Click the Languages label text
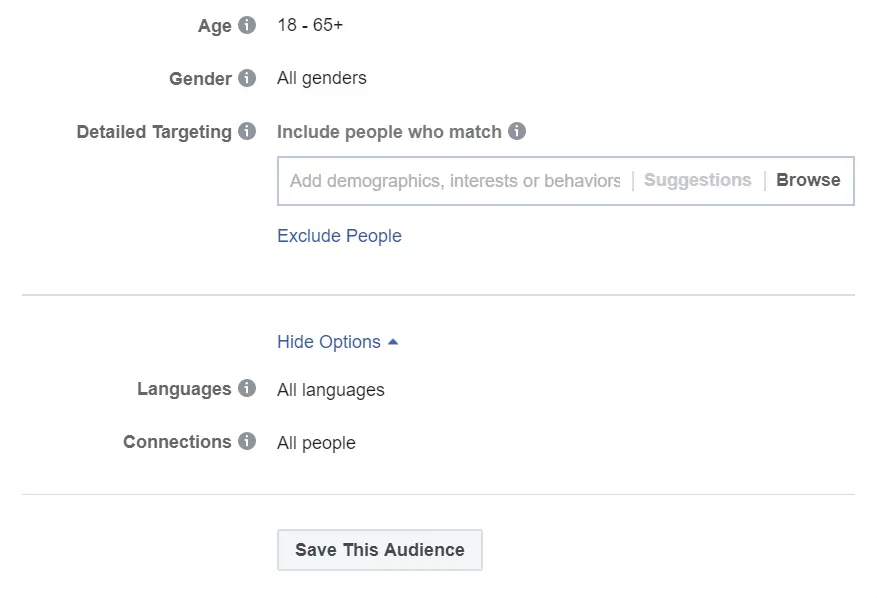 pyautogui.click(x=184, y=389)
